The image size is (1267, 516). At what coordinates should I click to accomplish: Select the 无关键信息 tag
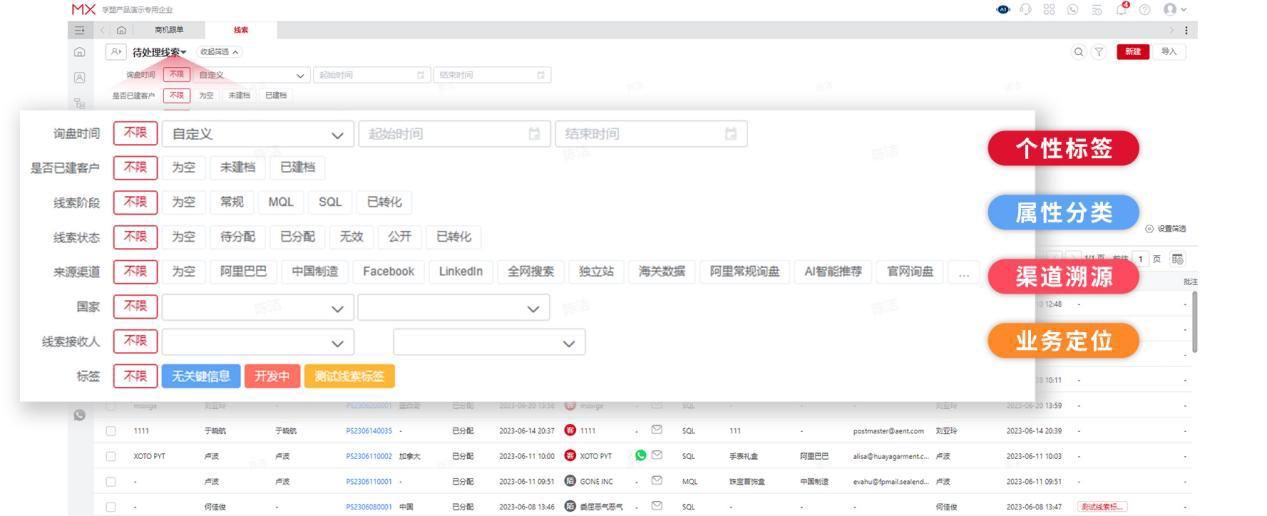click(x=201, y=376)
